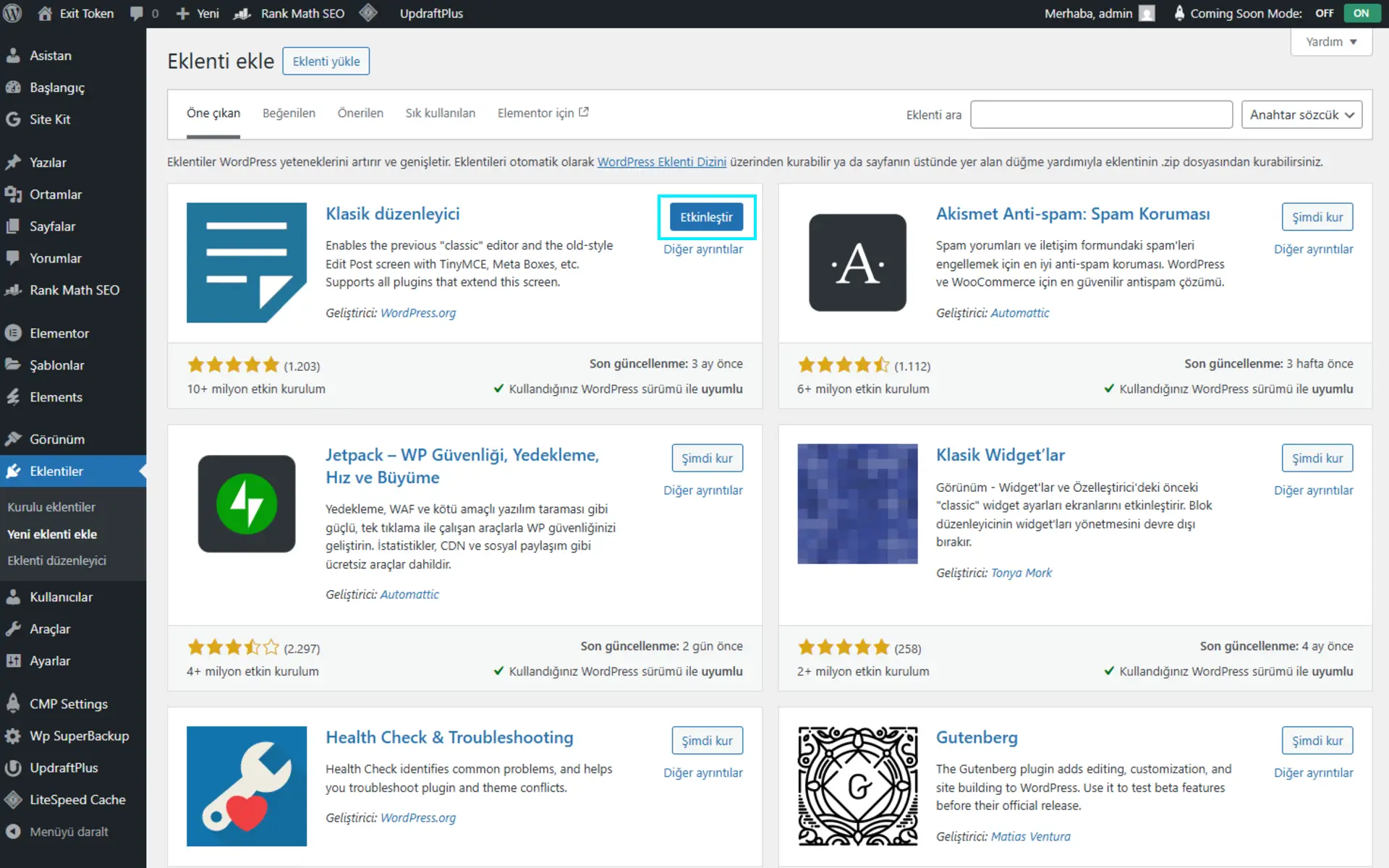Open Başlangıç dashboard icon
The height and width of the screenshot is (868, 1389).
13,87
